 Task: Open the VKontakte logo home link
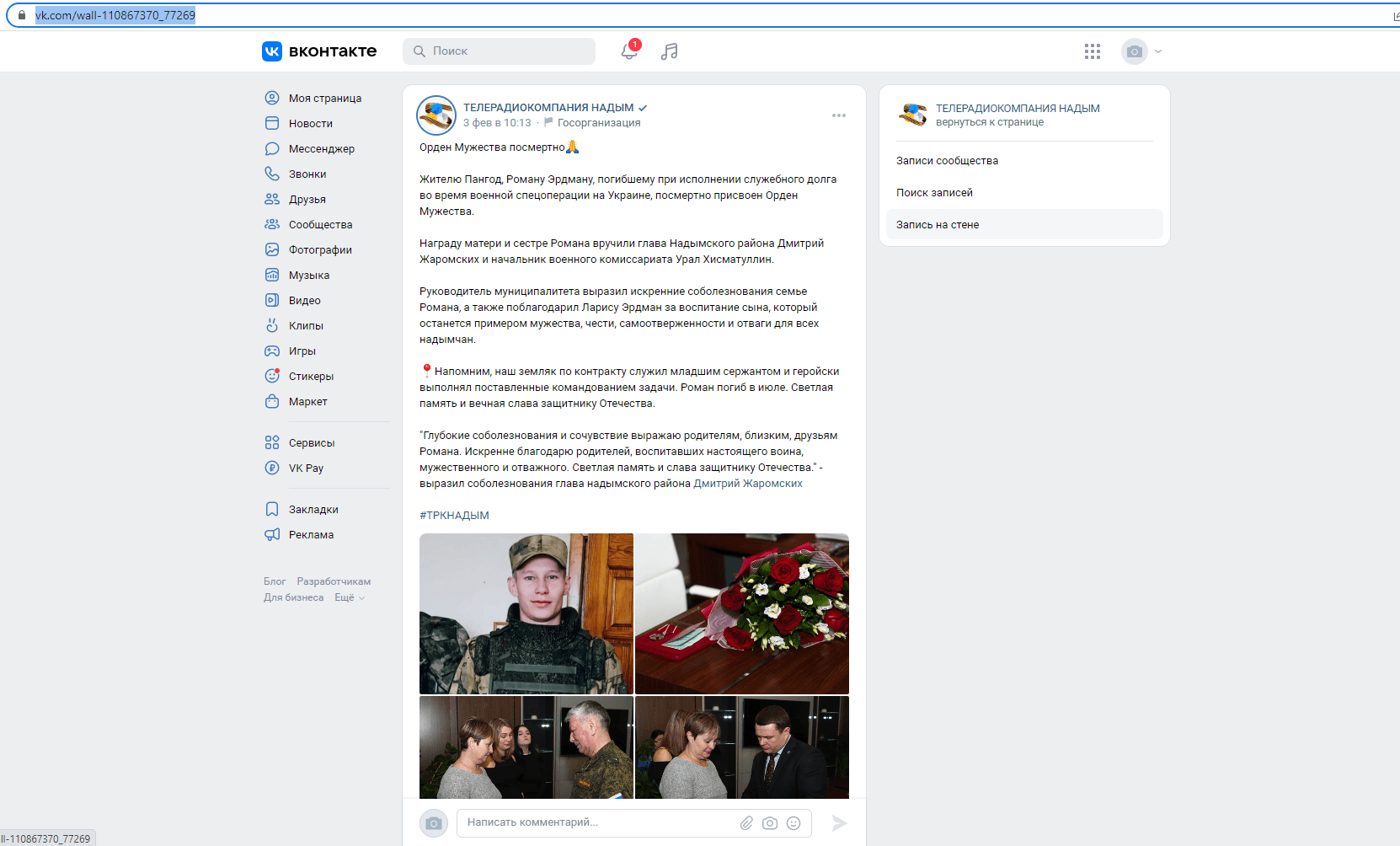[319, 51]
